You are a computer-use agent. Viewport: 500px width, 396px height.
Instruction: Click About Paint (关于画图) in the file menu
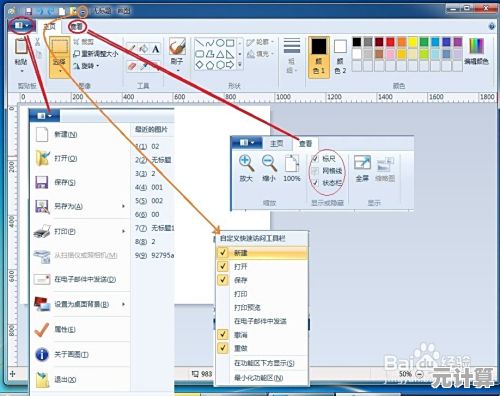coord(81,354)
